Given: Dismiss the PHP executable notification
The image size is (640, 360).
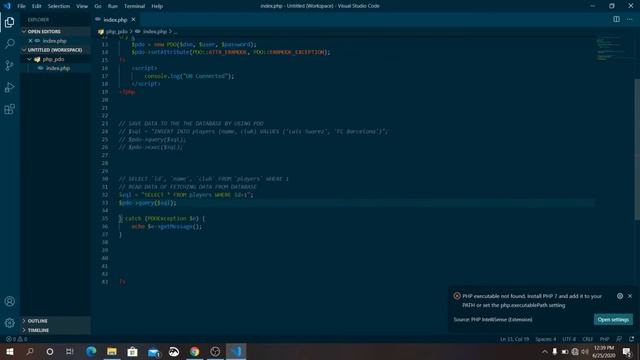Looking at the screenshot, I should pos(630,296).
